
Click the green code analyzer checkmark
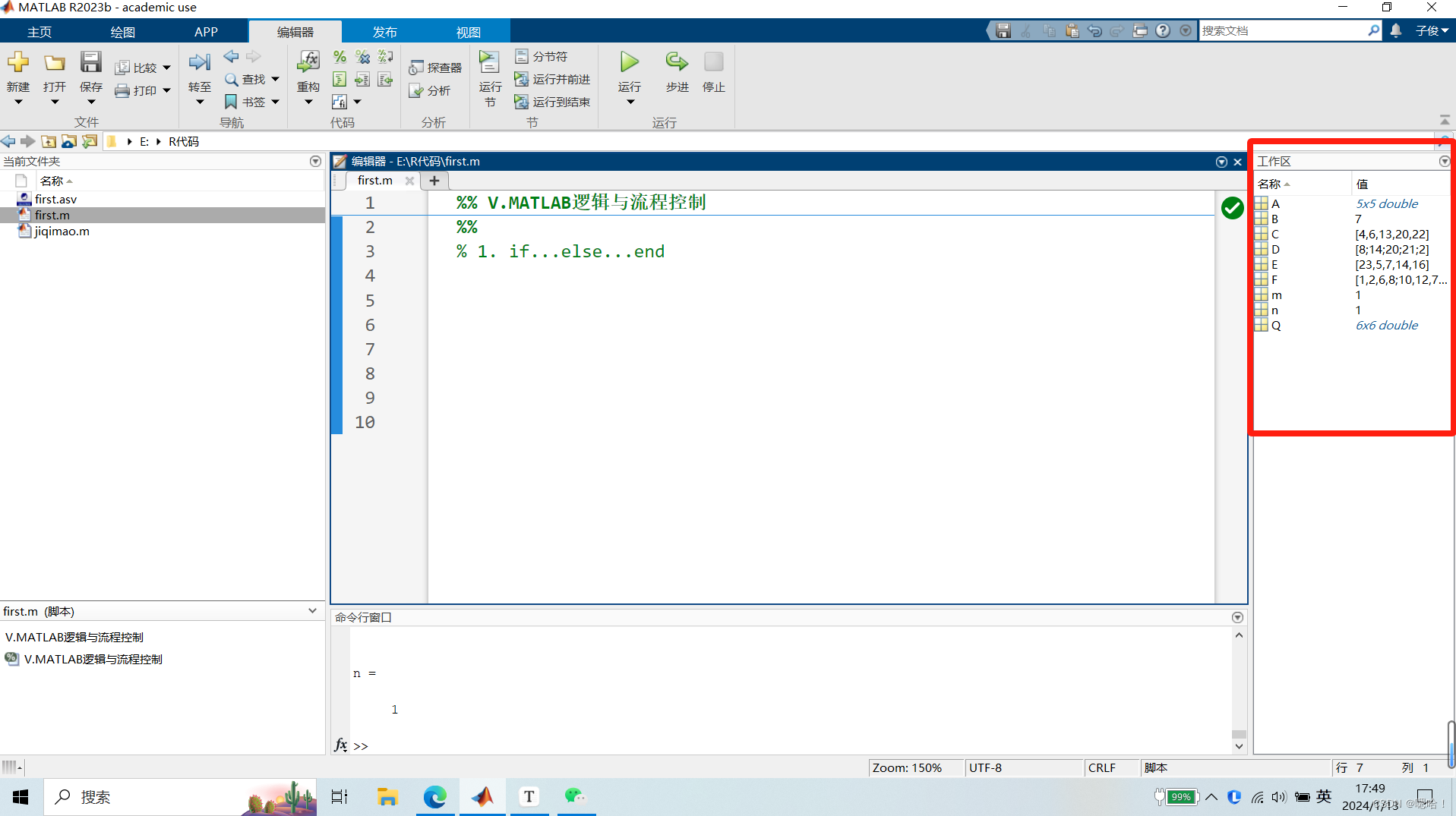pyautogui.click(x=1232, y=207)
